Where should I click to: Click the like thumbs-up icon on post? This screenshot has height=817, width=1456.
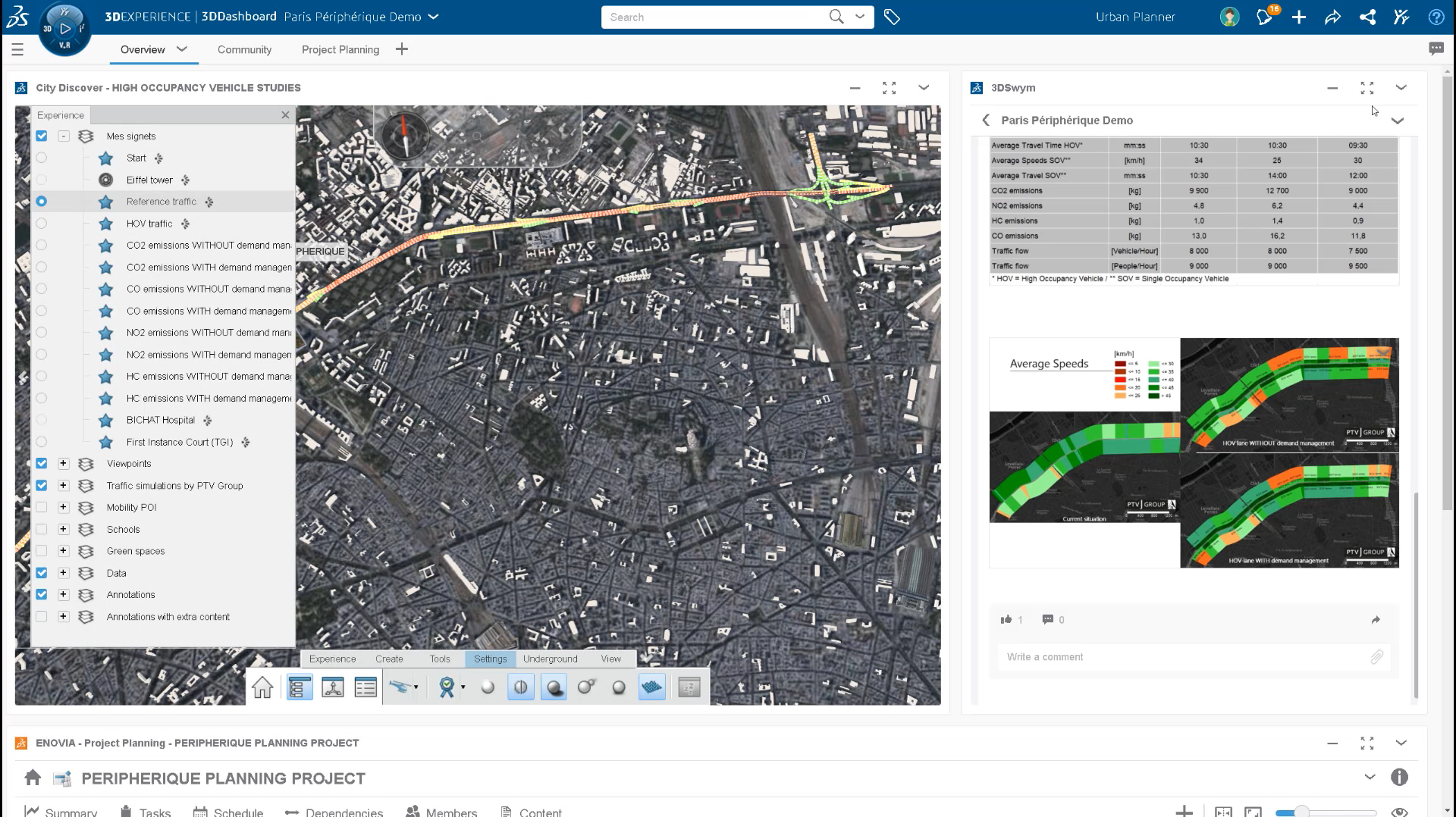point(1006,619)
